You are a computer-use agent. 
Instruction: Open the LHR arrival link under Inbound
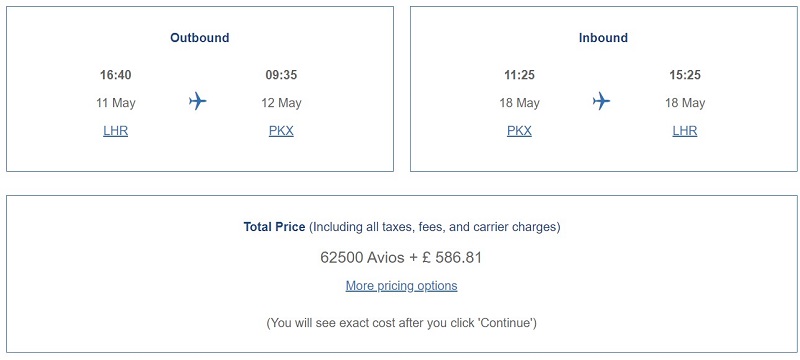click(x=685, y=131)
